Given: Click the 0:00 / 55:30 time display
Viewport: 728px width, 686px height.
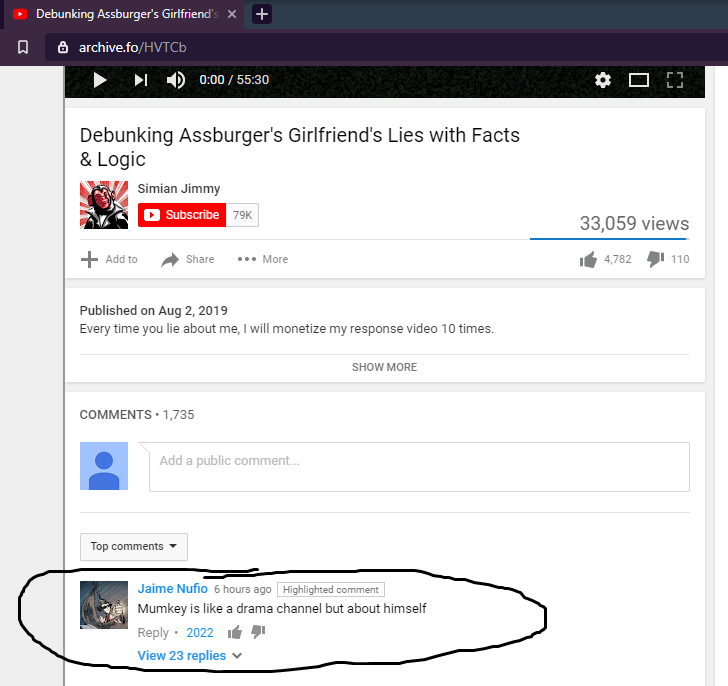Looking at the screenshot, I should click(234, 80).
